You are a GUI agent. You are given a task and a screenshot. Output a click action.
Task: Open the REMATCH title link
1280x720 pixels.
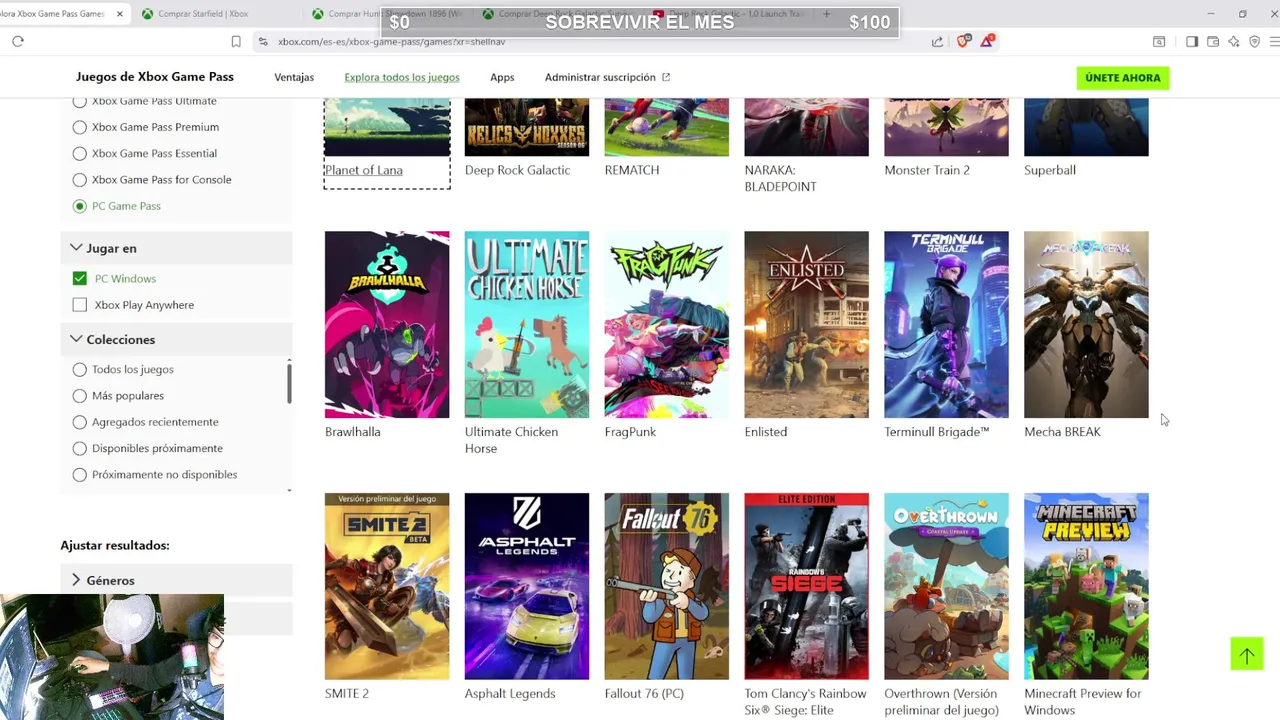pyautogui.click(x=632, y=170)
